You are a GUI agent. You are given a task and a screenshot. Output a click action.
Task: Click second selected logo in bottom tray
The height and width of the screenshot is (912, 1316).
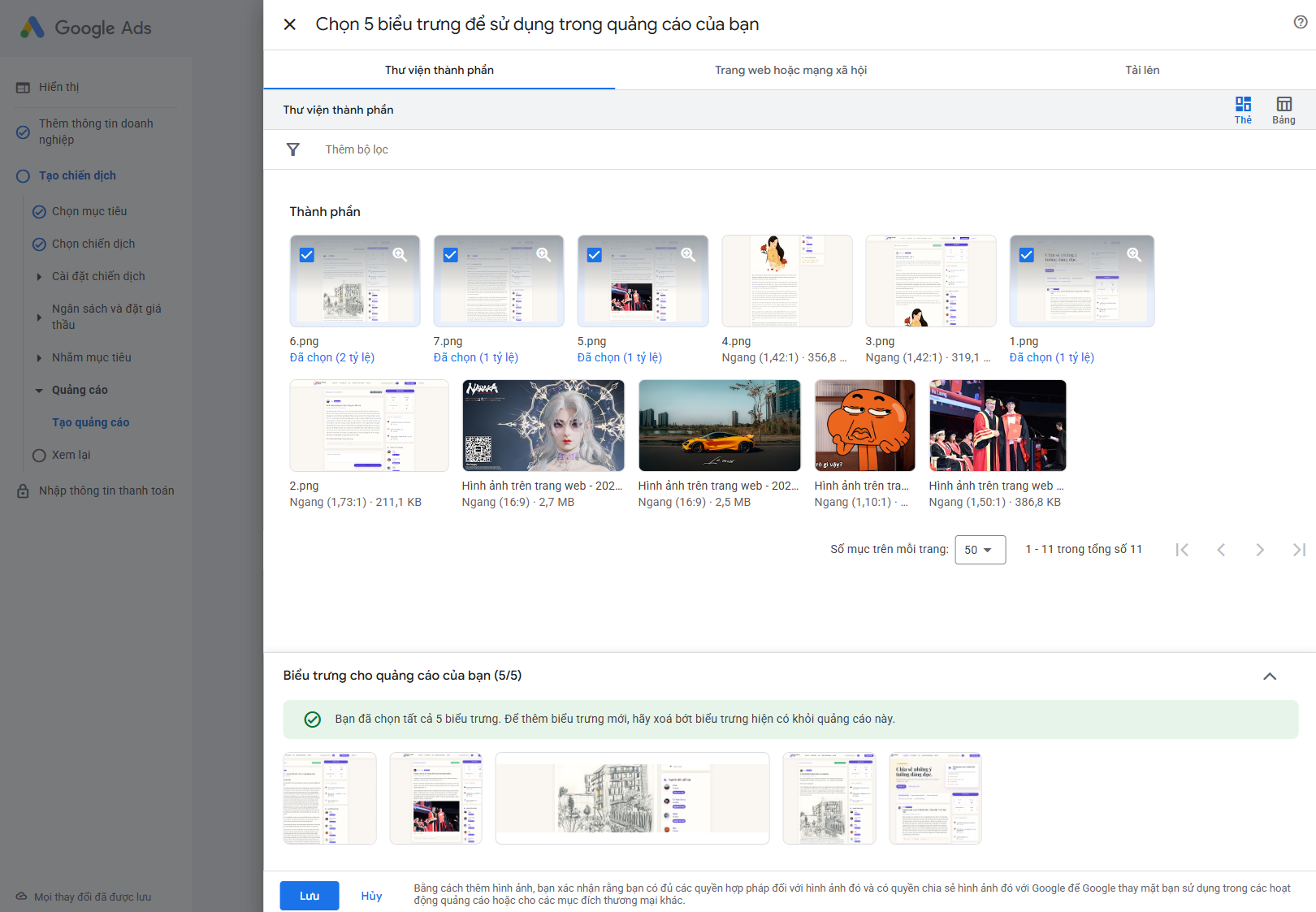click(x=436, y=798)
